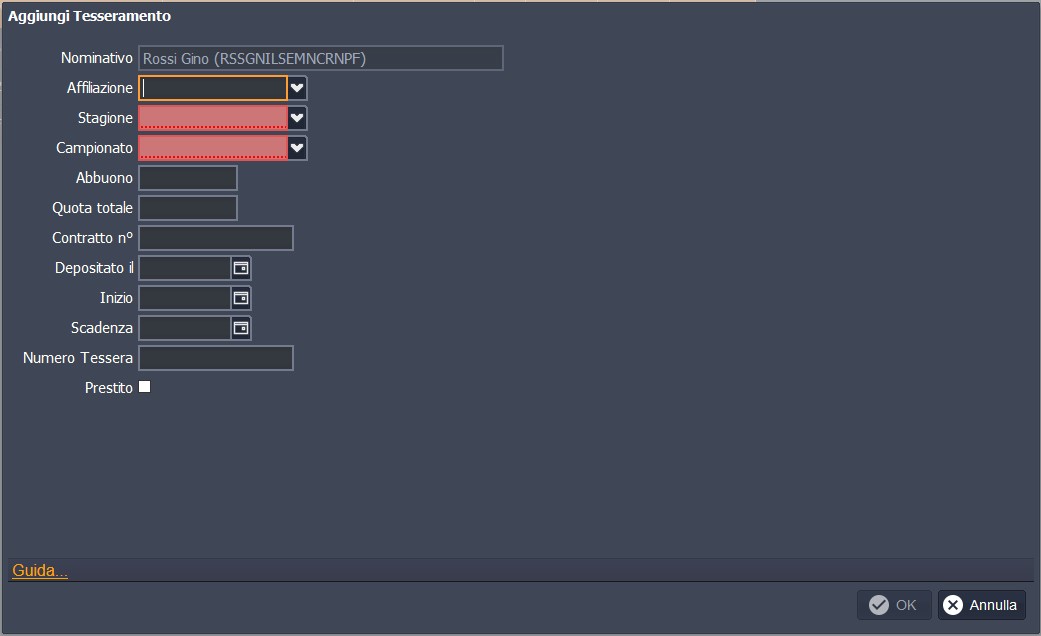Open the Scadenza calendar picker icon

(x=240, y=328)
